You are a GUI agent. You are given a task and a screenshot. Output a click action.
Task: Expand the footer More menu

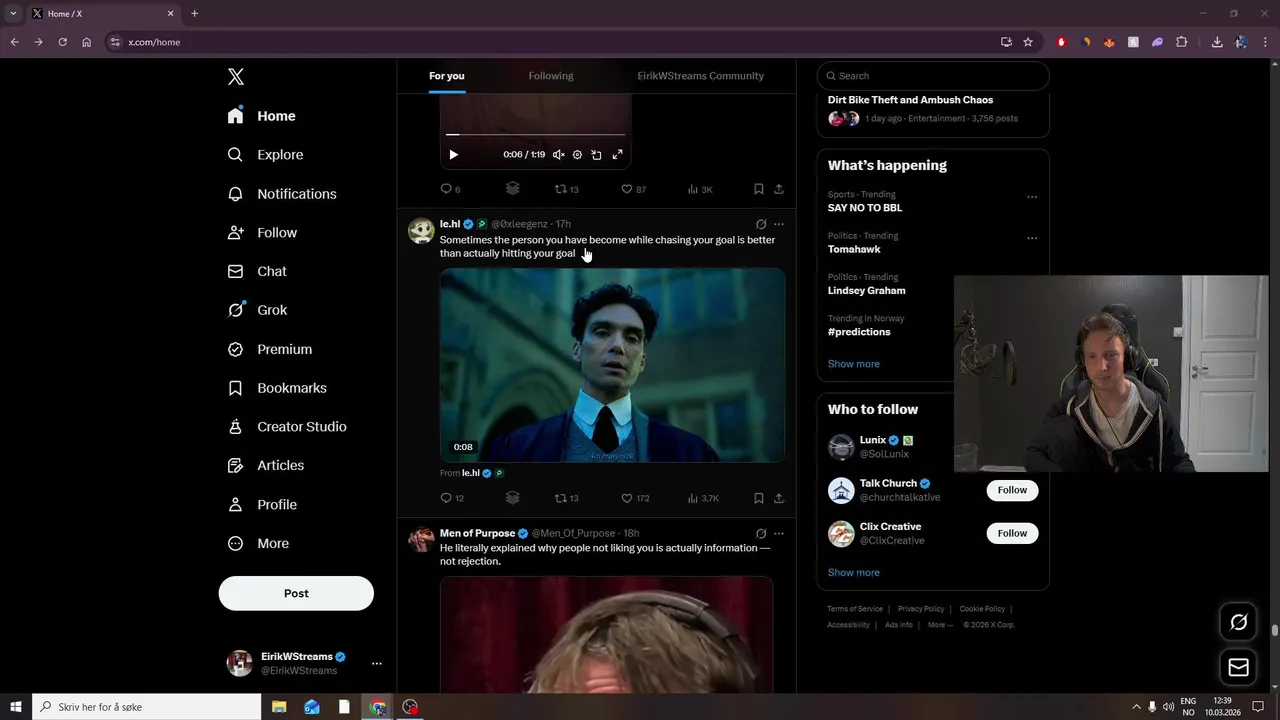pyautogui.click(x=939, y=625)
